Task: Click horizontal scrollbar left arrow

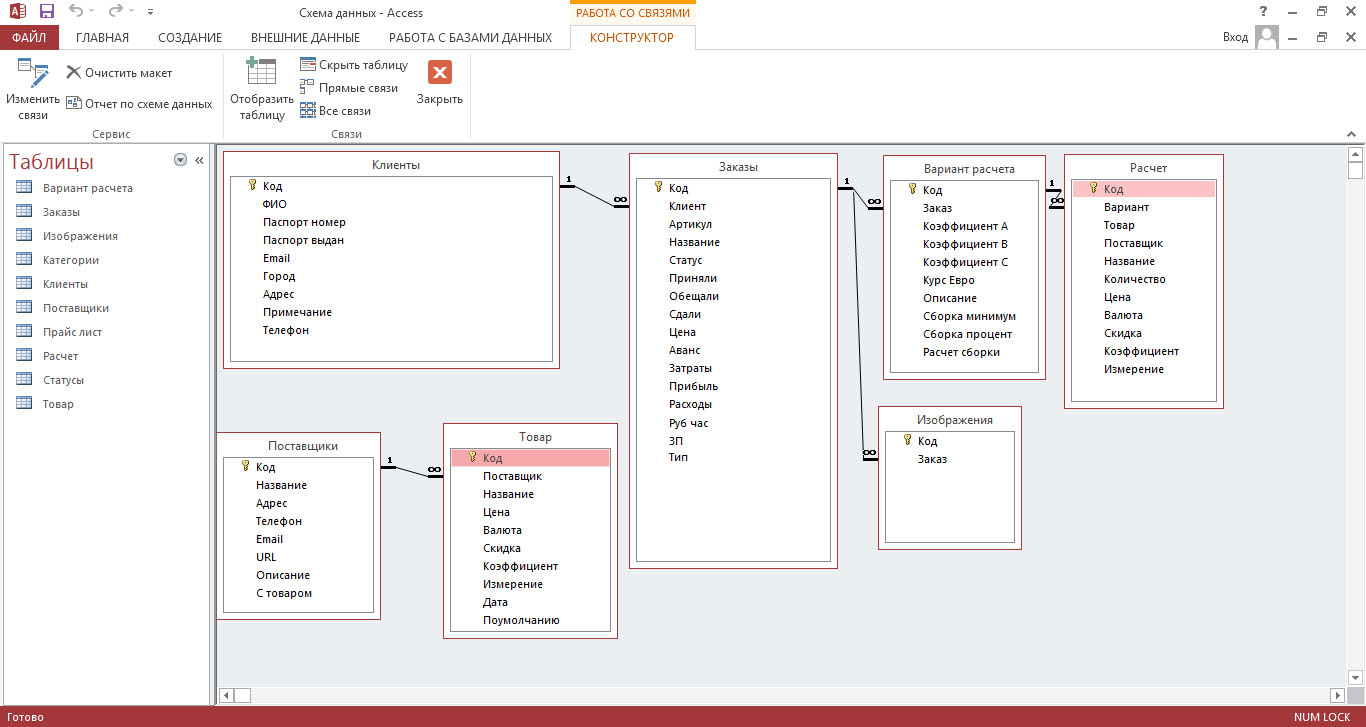Action: pyautogui.click(x=226, y=695)
